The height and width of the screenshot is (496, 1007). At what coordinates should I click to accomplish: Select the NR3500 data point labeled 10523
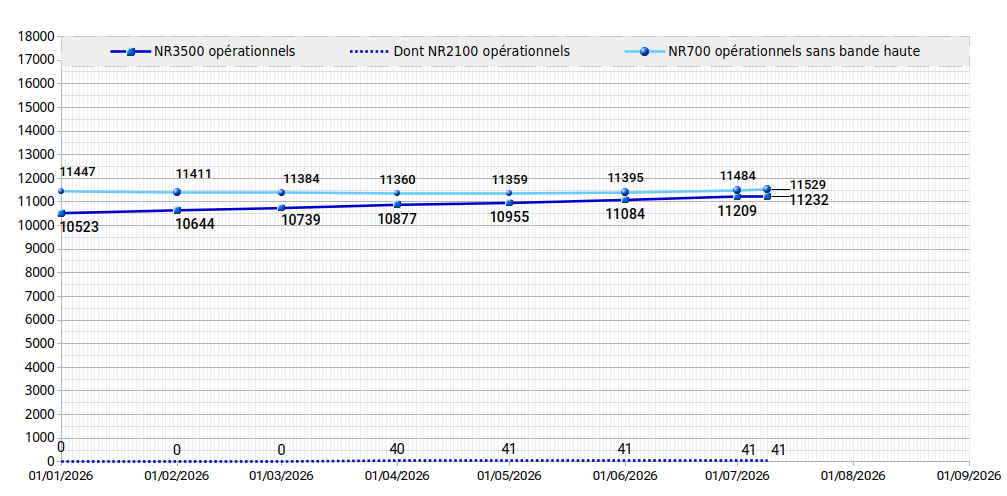[62, 213]
